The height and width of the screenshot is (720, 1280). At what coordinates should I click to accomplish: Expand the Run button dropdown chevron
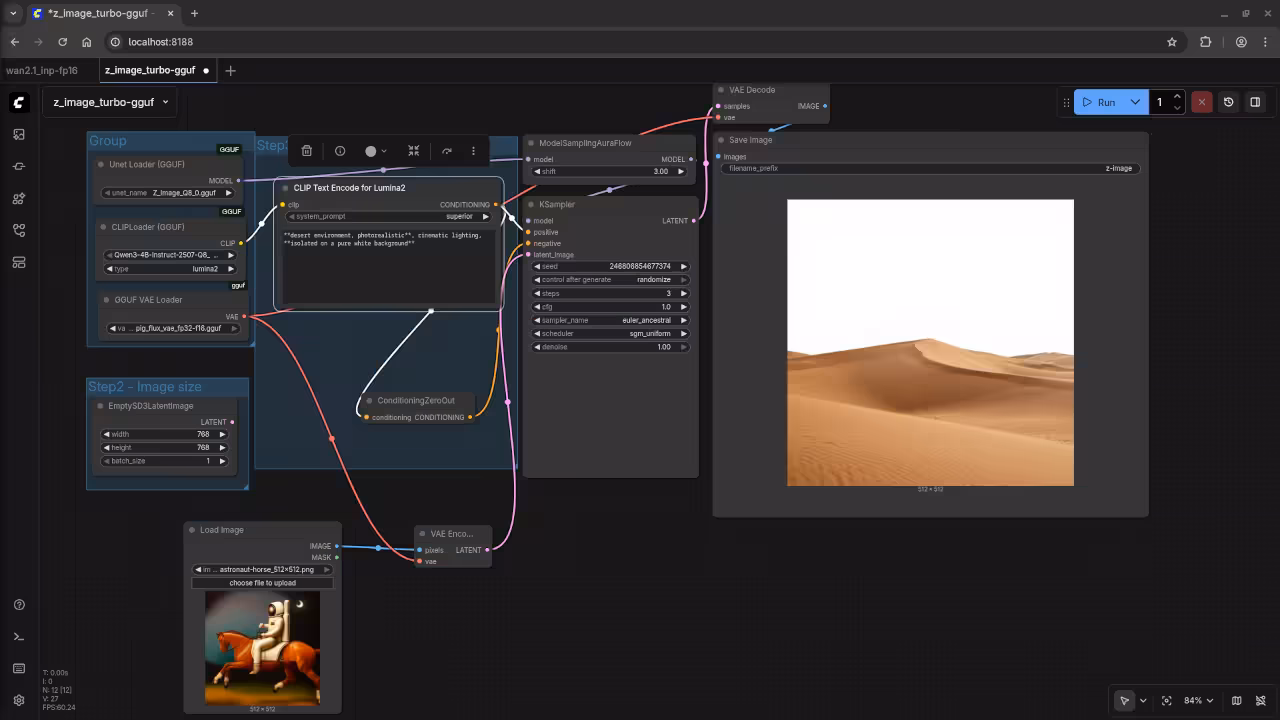(x=1135, y=102)
